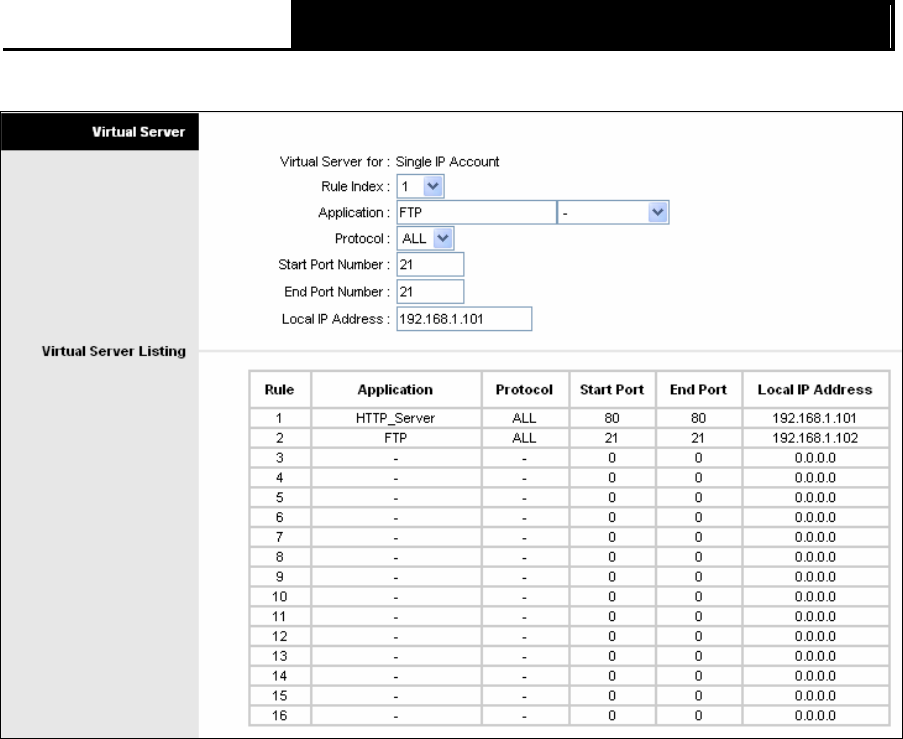Click the Start Port column header
Viewport: 903px width, 739px height.
612,390
